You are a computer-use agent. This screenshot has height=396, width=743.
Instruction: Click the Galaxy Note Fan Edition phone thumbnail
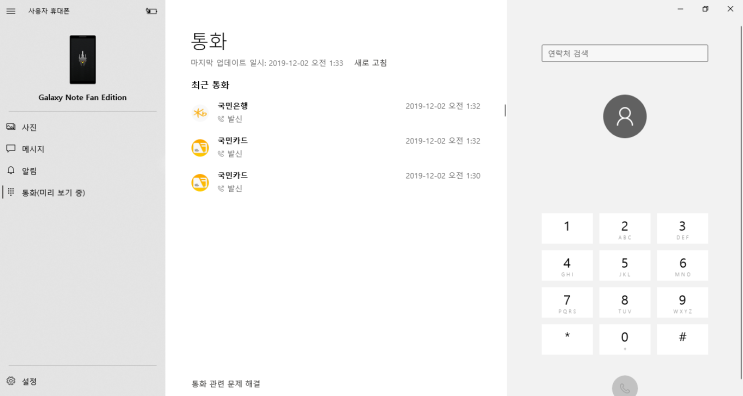(x=83, y=60)
